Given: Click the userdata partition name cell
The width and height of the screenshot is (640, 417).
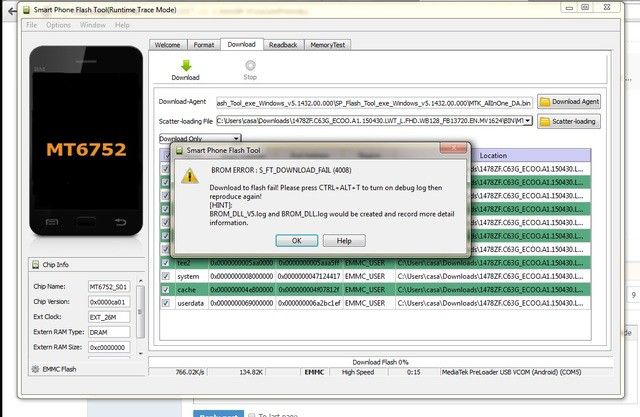Looking at the screenshot, I should pos(192,303).
